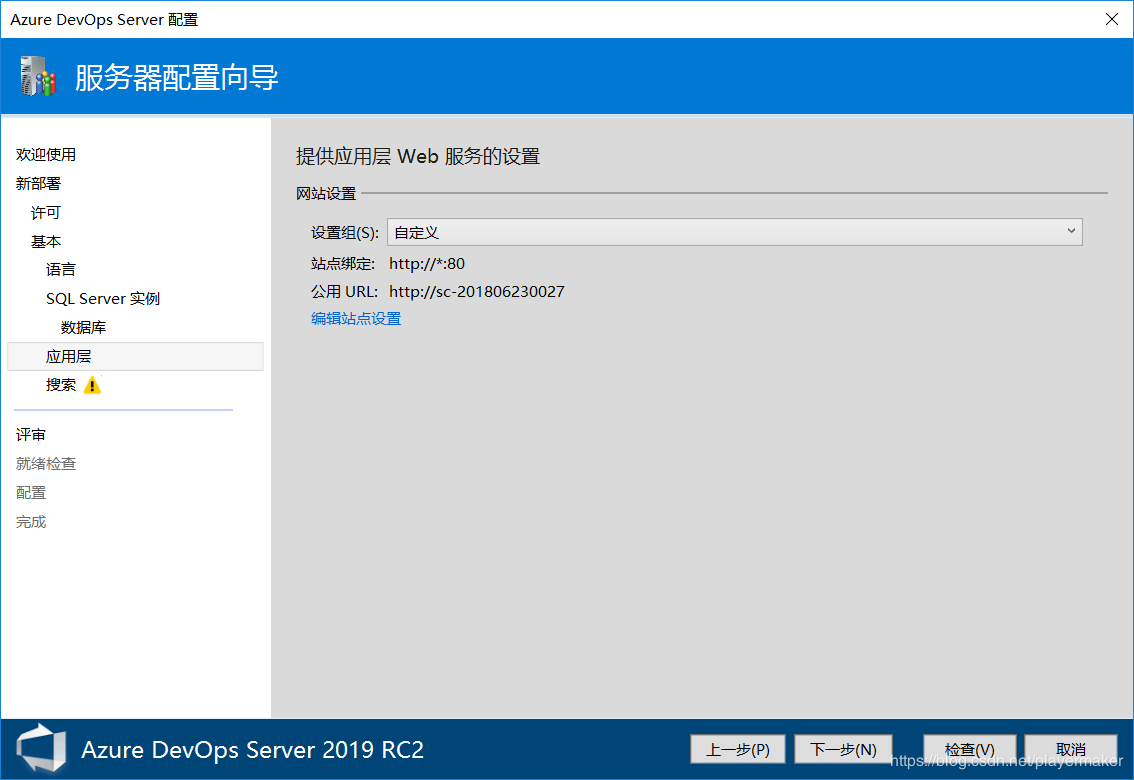Click the 就绪检查 step
Image resolution: width=1134 pixels, height=780 pixels.
[46, 464]
